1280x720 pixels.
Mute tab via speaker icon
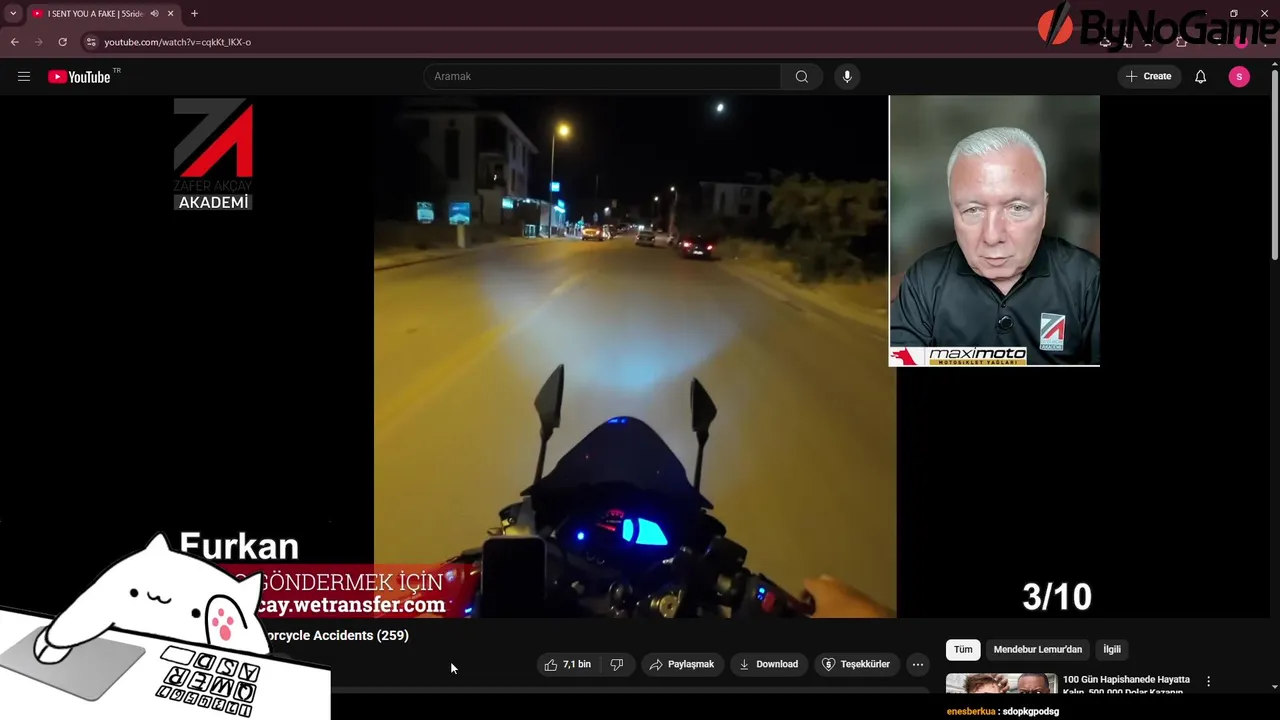point(154,14)
